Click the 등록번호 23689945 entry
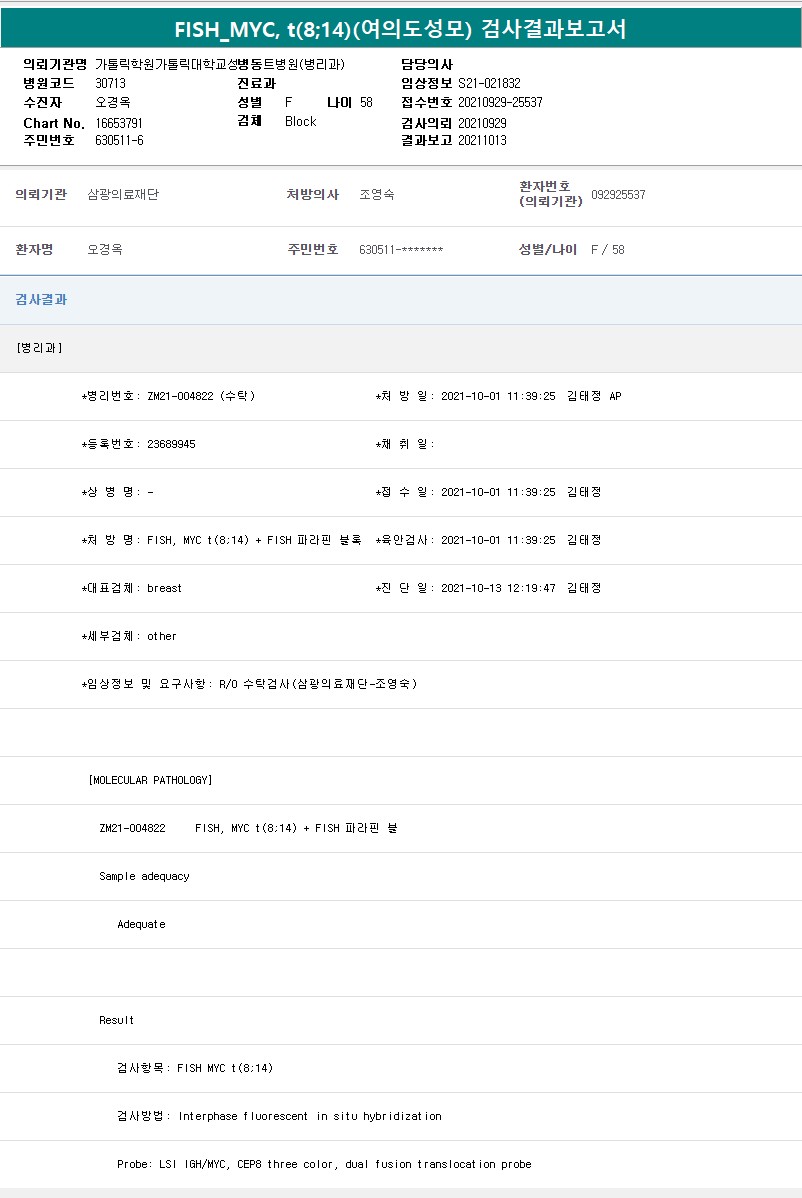802x1198 pixels. [138, 444]
